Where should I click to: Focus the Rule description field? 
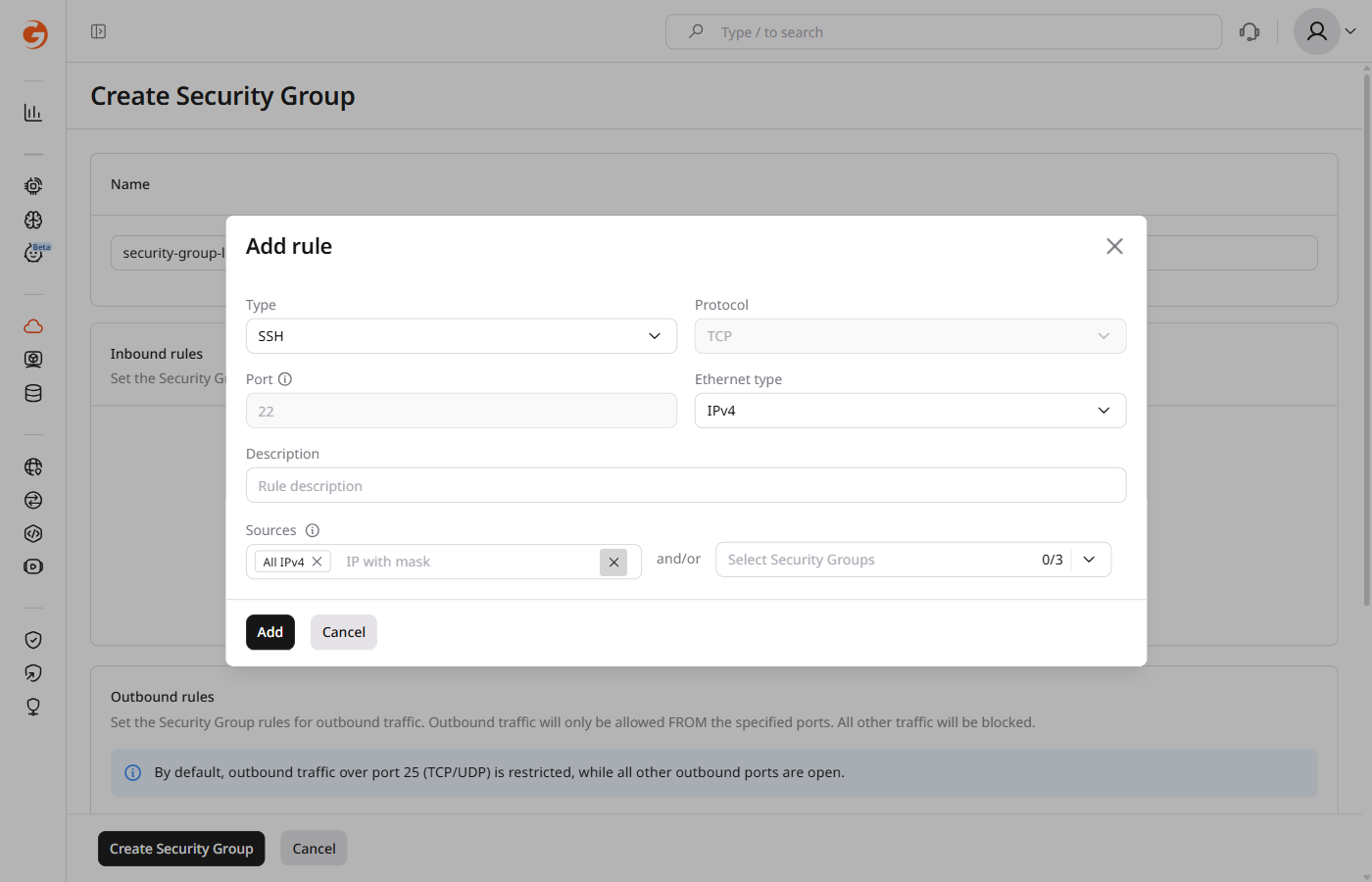click(686, 485)
